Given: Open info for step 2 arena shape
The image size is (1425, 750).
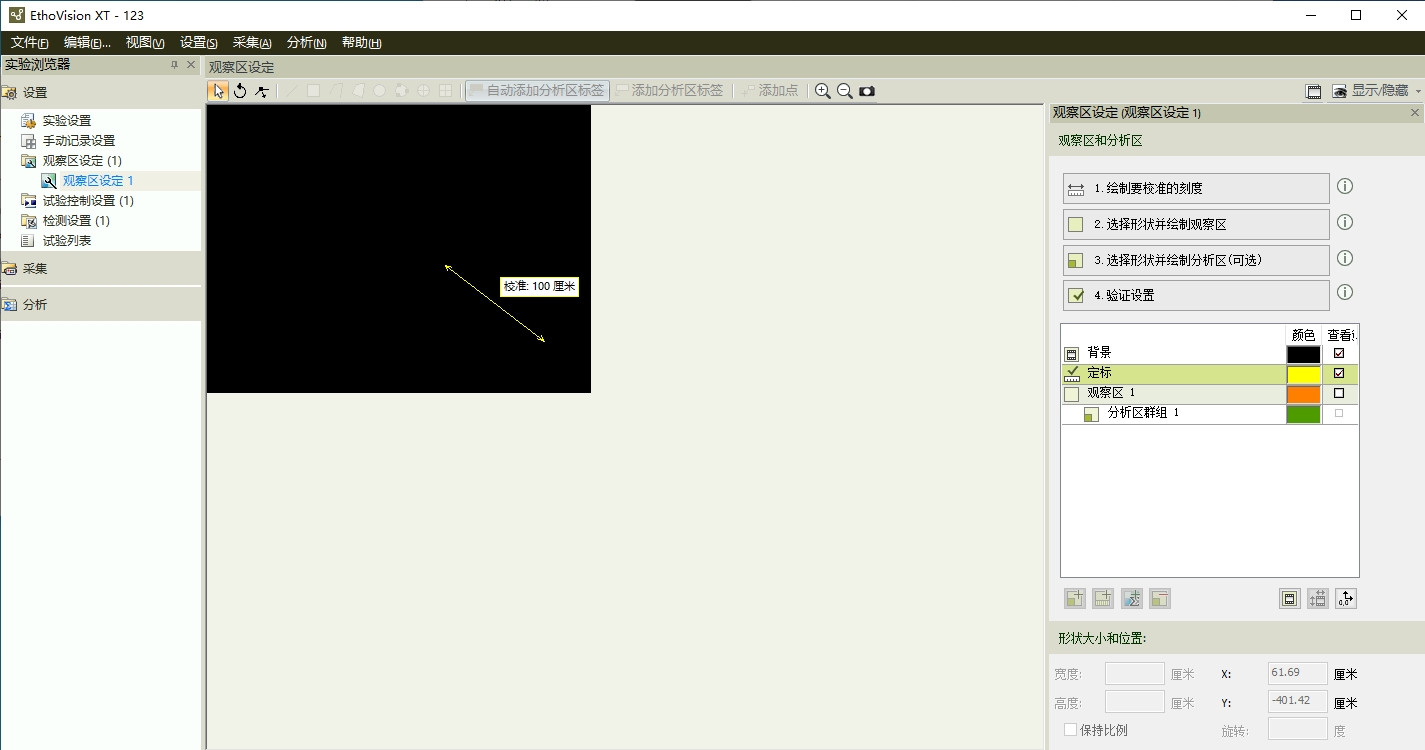Looking at the screenshot, I should (x=1345, y=222).
